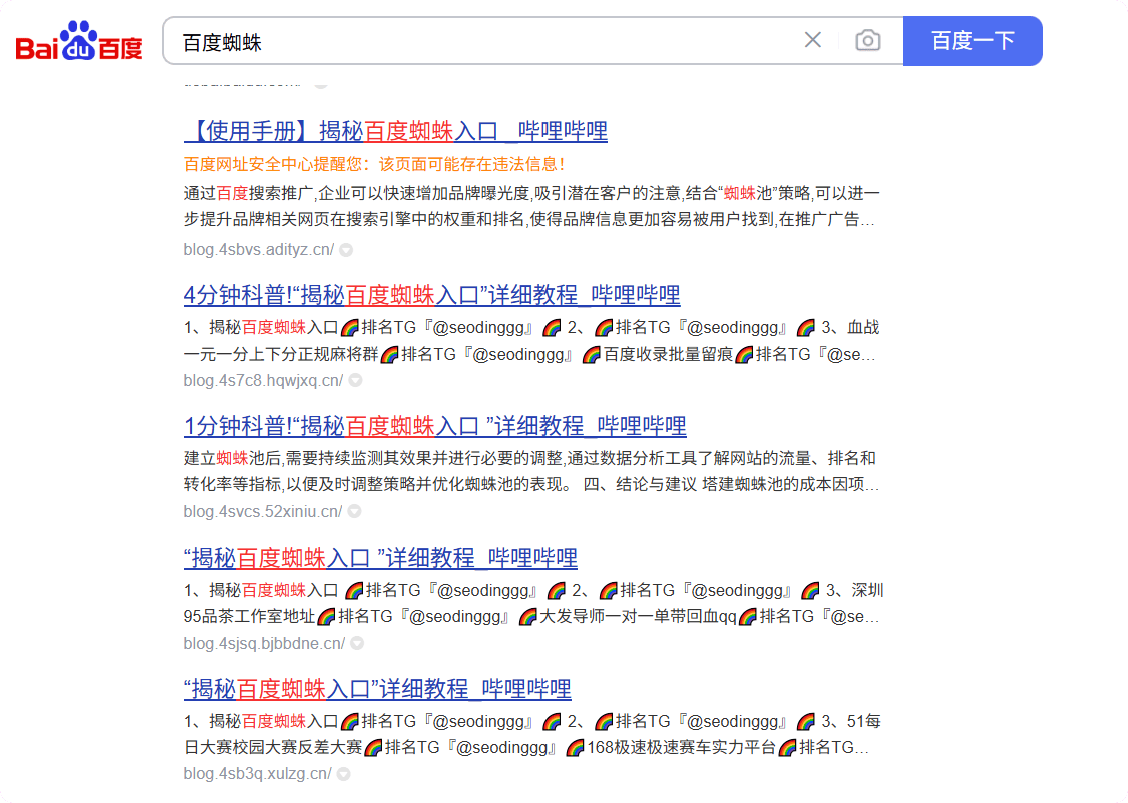Open fourth result “揭秘百度蜘蛛入口 ”详细教程 above blog.4sjsq.bjbbdne.cn
Image resolution: width=1128 pixels, height=803 pixels.
tap(381, 558)
